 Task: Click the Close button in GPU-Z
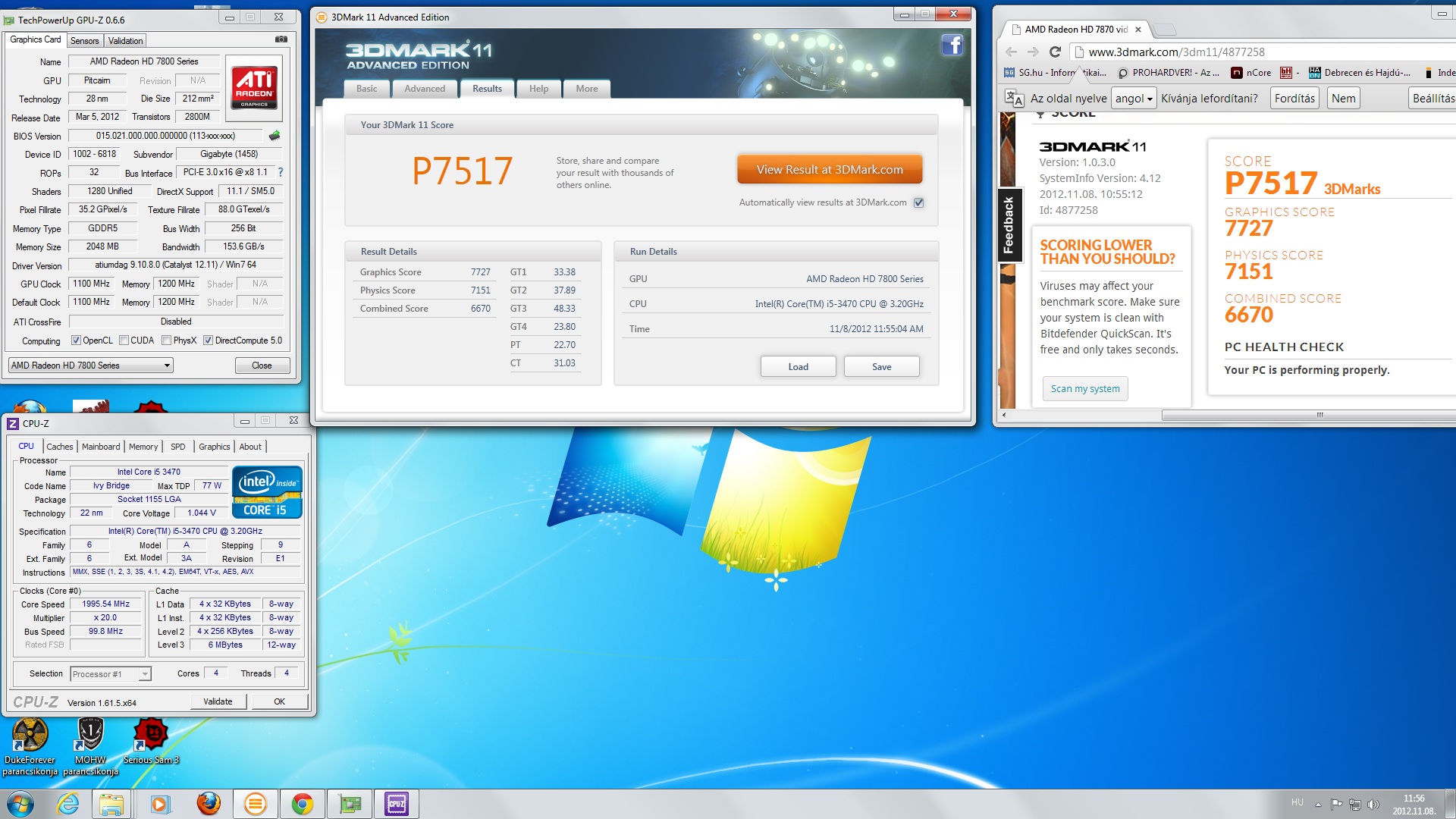[x=262, y=366]
